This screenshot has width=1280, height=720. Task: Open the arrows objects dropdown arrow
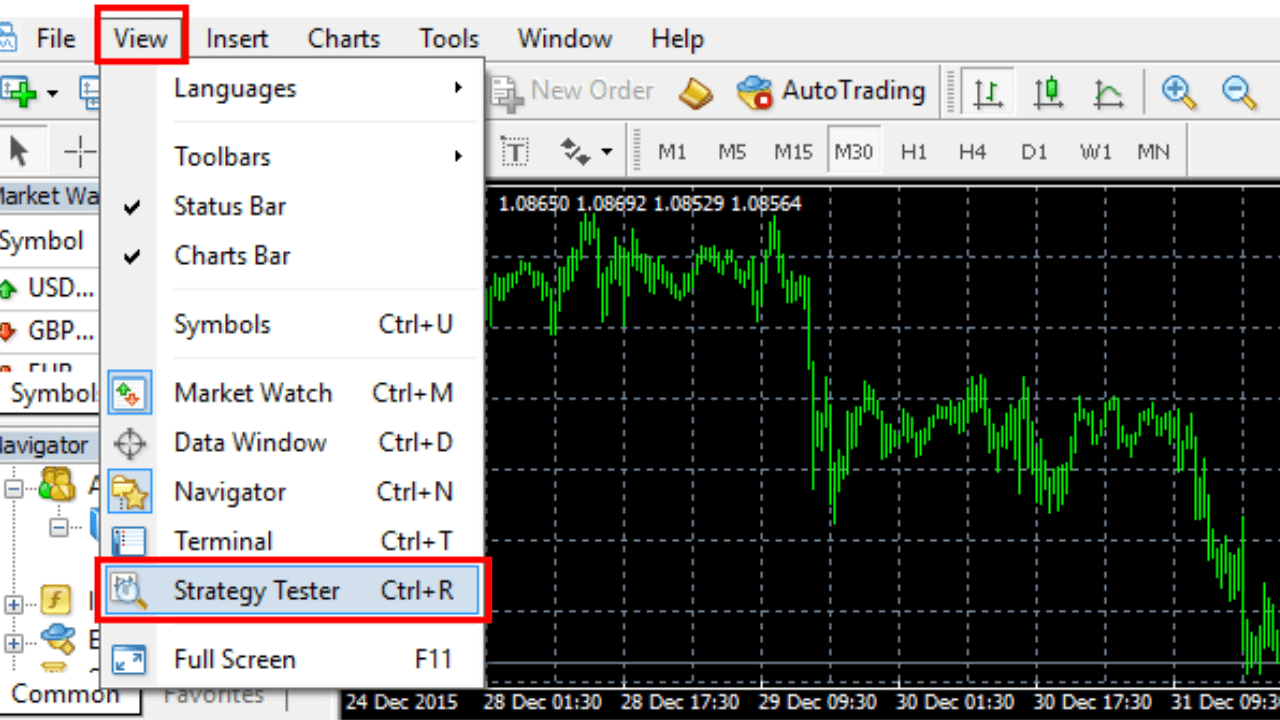pyautogui.click(x=607, y=152)
